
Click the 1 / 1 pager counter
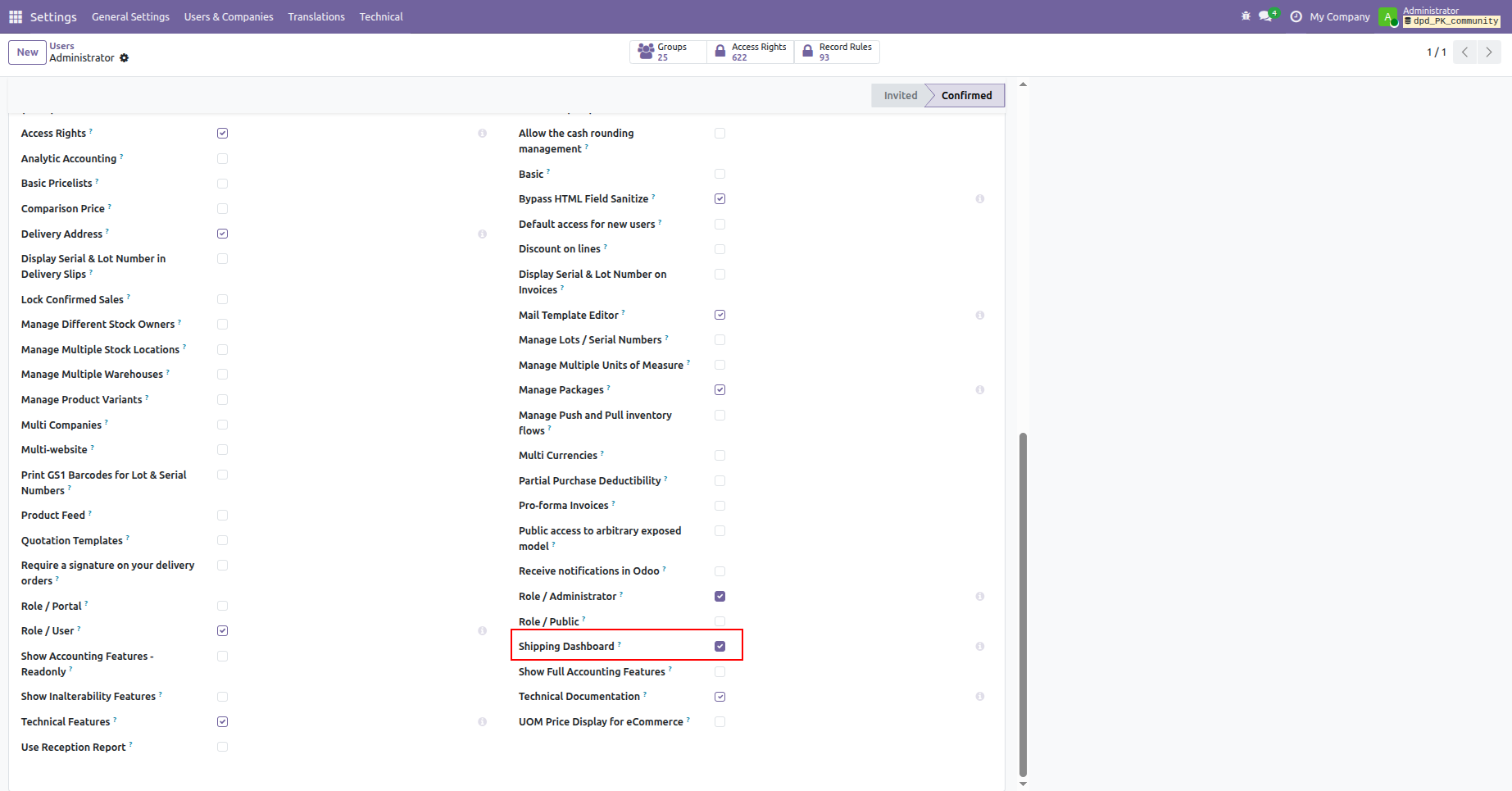coord(1437,52)
